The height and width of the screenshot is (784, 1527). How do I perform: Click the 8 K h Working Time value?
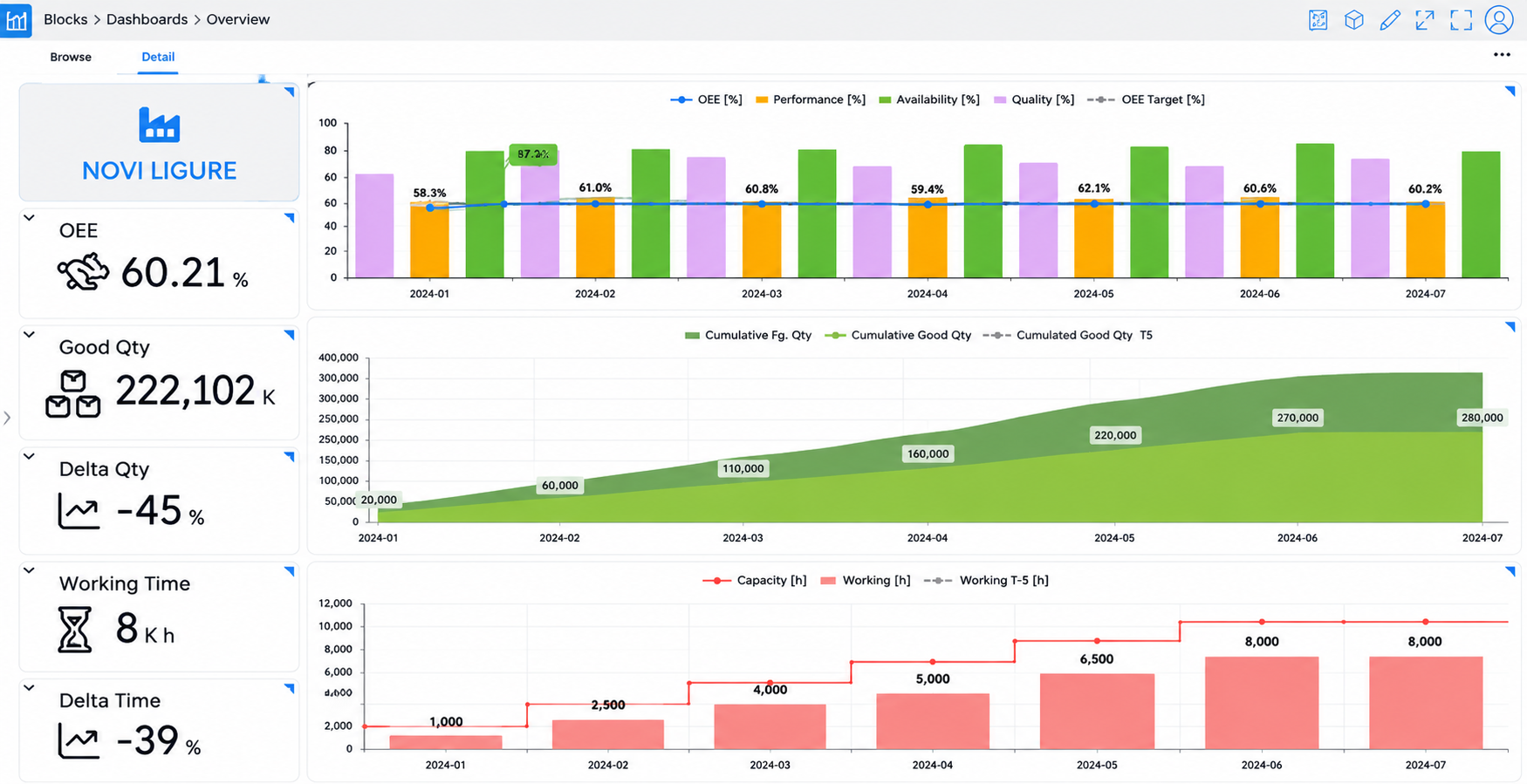(145, 628)
